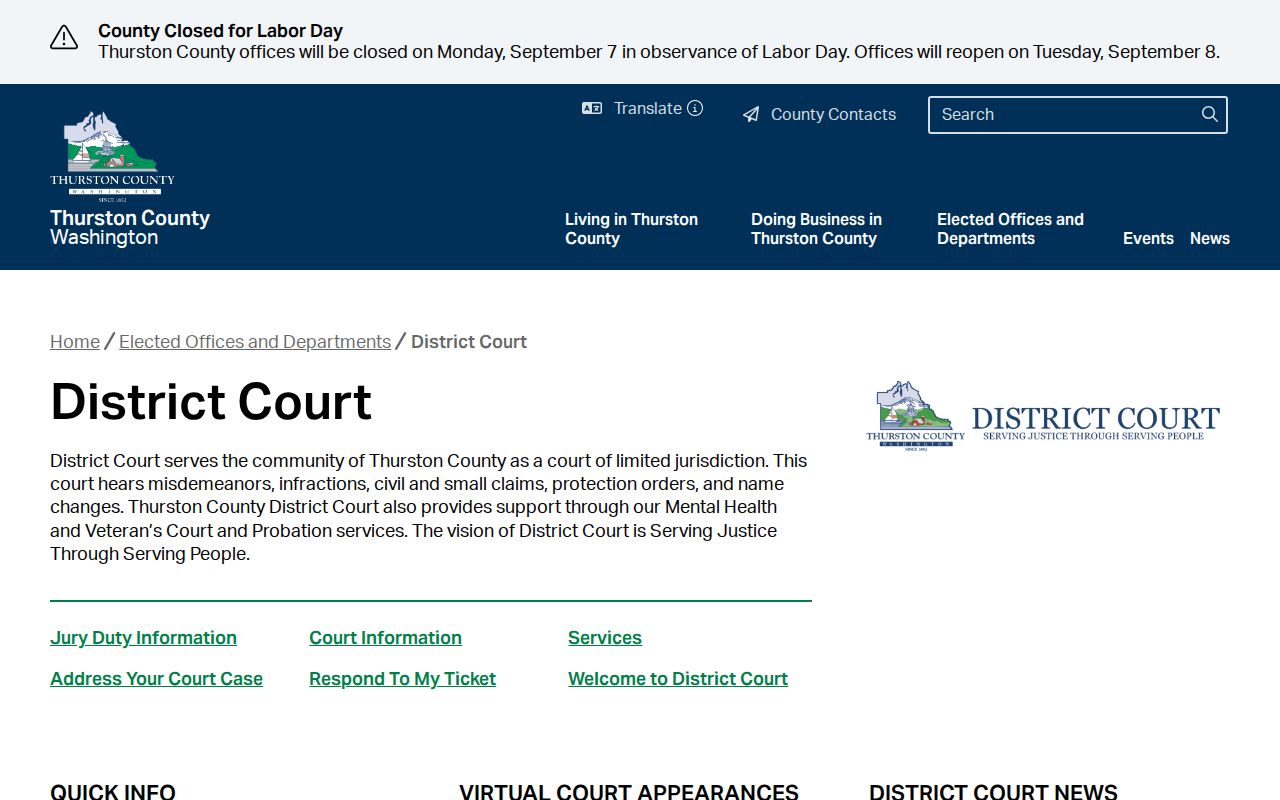Image resolution: width=1280 pixels, height=800 pixels.
Task: Click Elected Offices and Departments breadcrumb
Action: [255, 342]
